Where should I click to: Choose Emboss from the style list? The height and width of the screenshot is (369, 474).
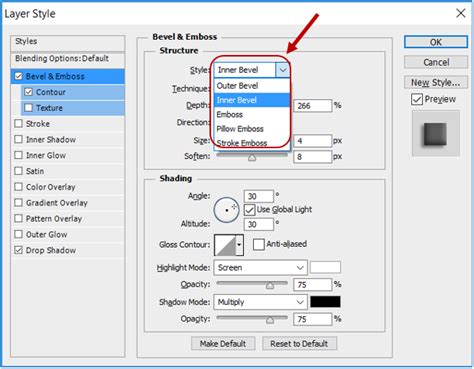(252, 114)
